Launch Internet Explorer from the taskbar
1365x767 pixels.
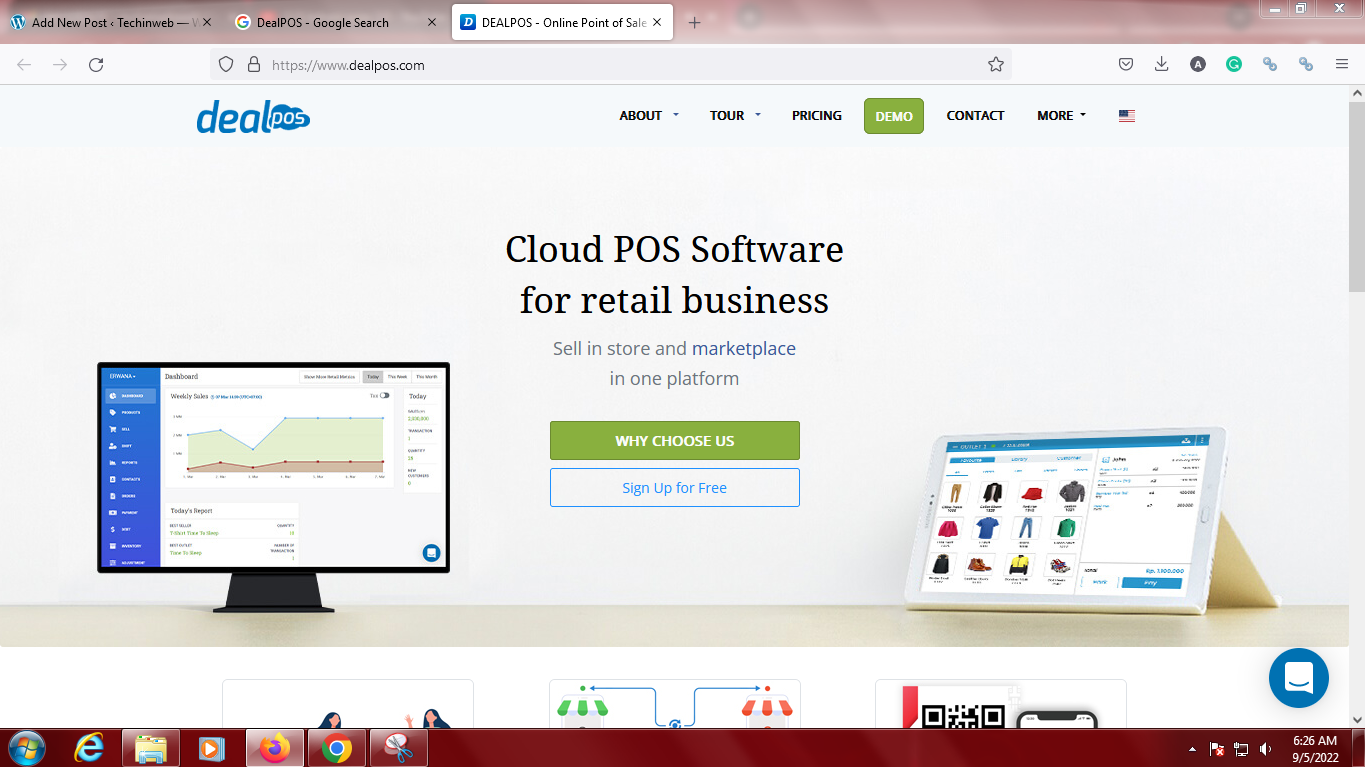tap(90, 748)
